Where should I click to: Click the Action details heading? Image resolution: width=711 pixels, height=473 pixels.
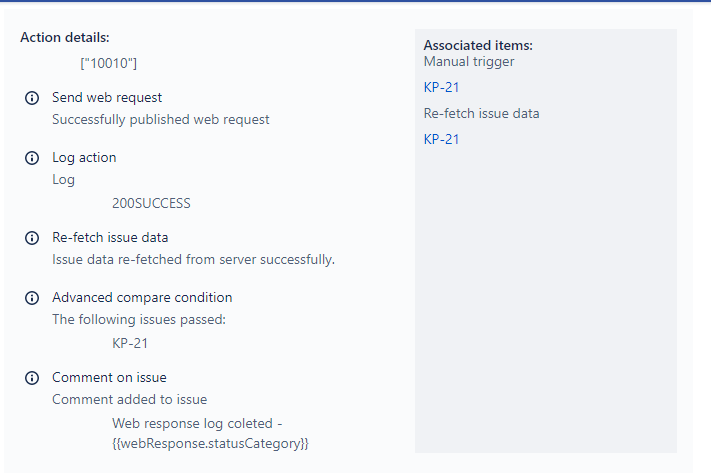pyautogui.click(x=65, y=37)
